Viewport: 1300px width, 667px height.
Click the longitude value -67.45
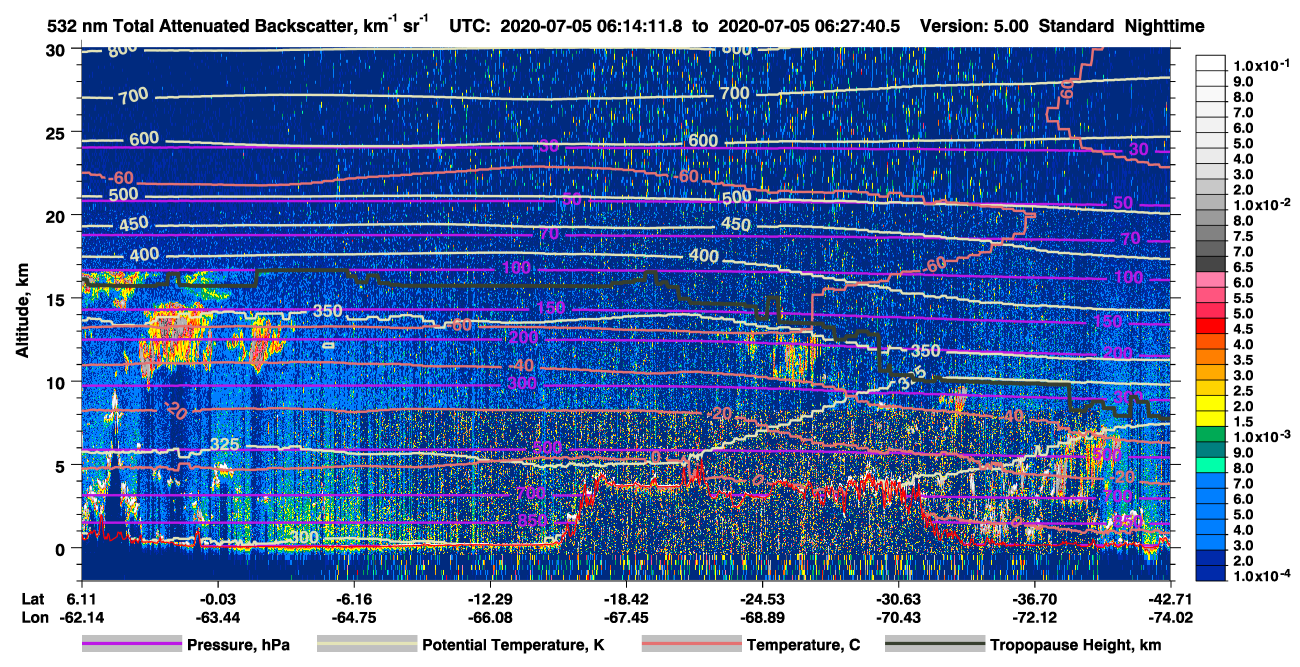point(626,617)
